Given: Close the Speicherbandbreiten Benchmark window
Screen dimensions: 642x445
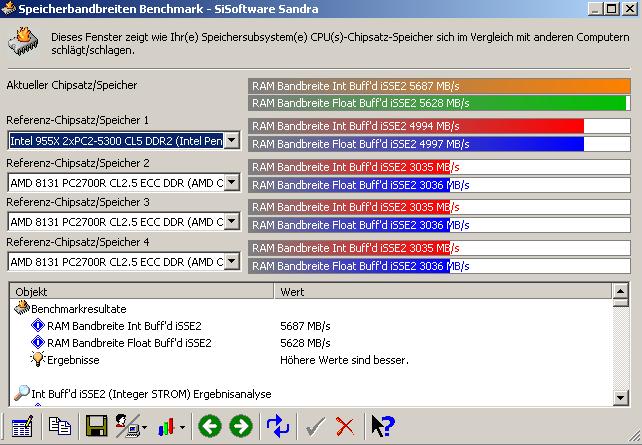Looking at the screenshot, I should pyautogui.click(x=629, y=9).
